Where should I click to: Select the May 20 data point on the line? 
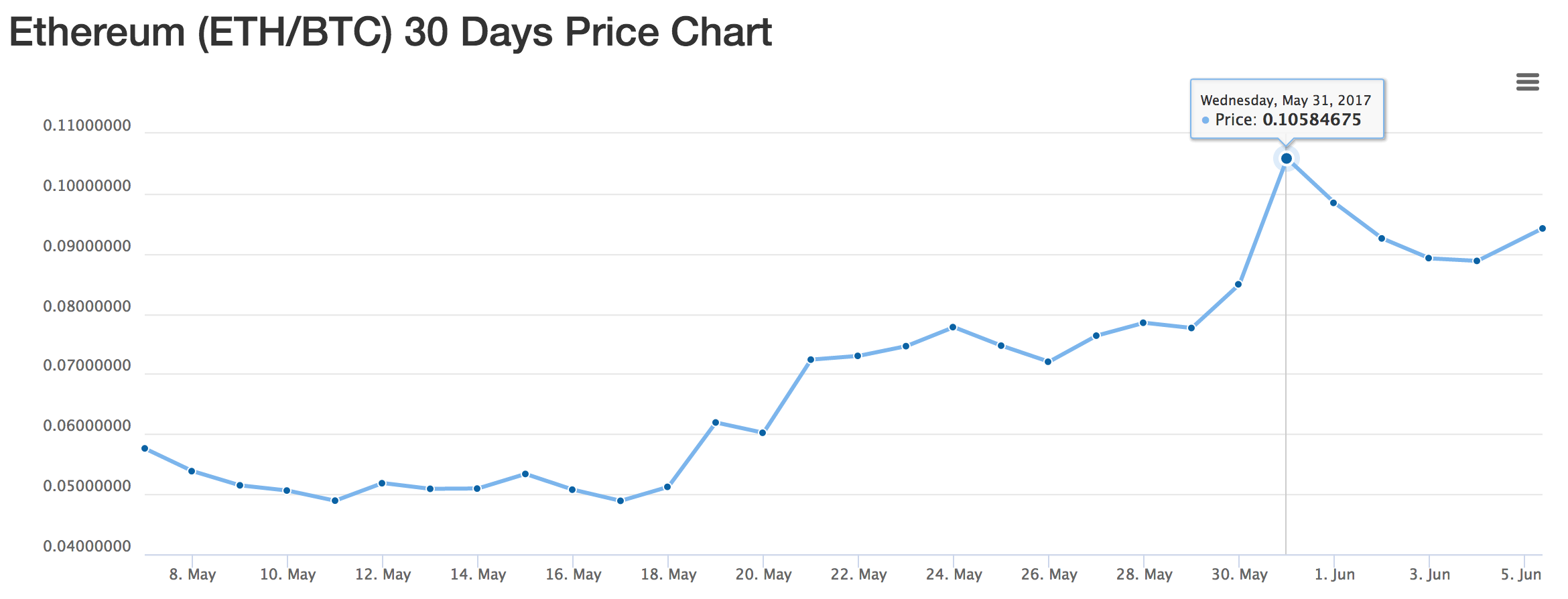(763, 433)
